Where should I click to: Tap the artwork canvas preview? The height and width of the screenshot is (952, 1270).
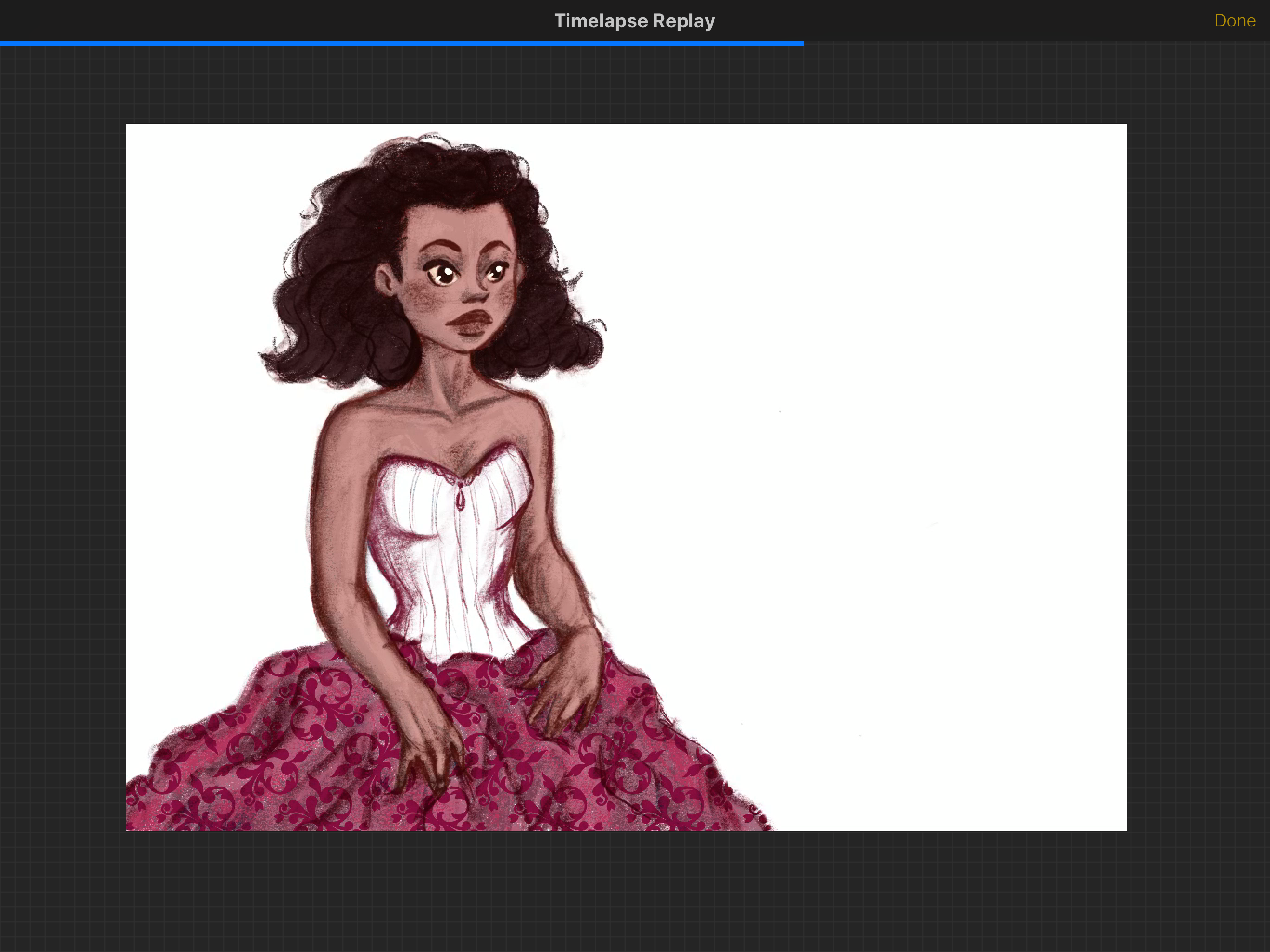pyautogui.click(x=626, y=477)
